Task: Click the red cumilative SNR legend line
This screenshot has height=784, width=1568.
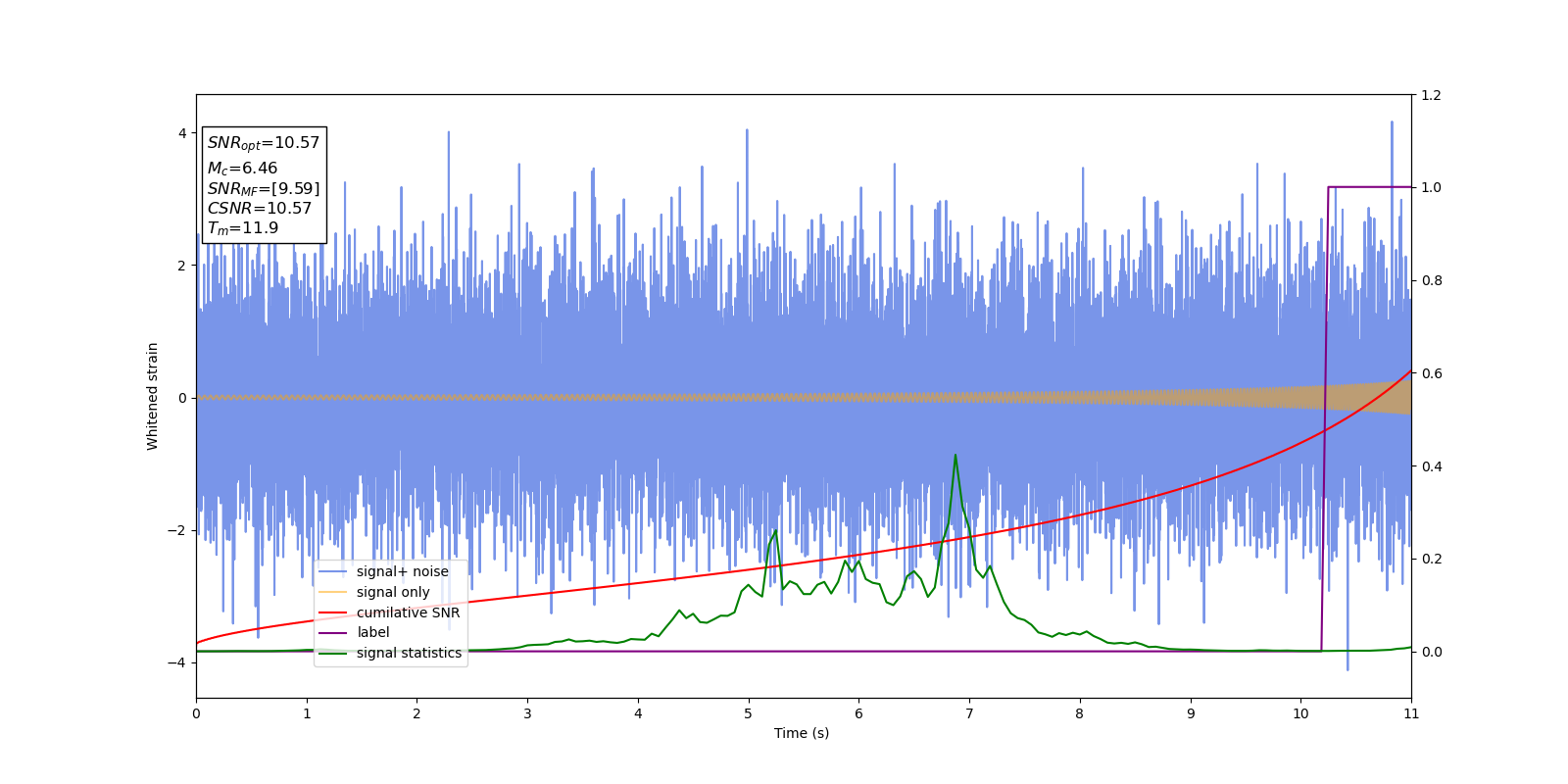Action: coord(332,612)
